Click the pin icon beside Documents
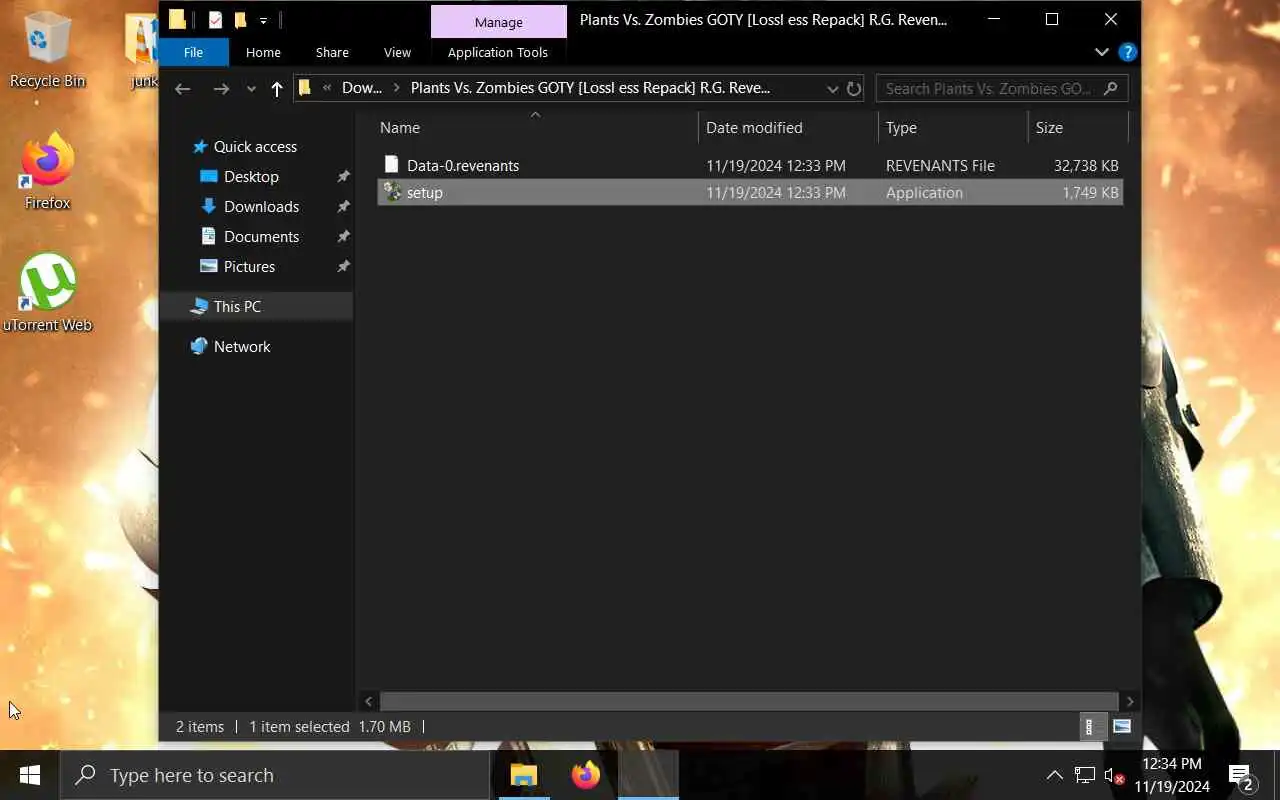 coord(343,236)
